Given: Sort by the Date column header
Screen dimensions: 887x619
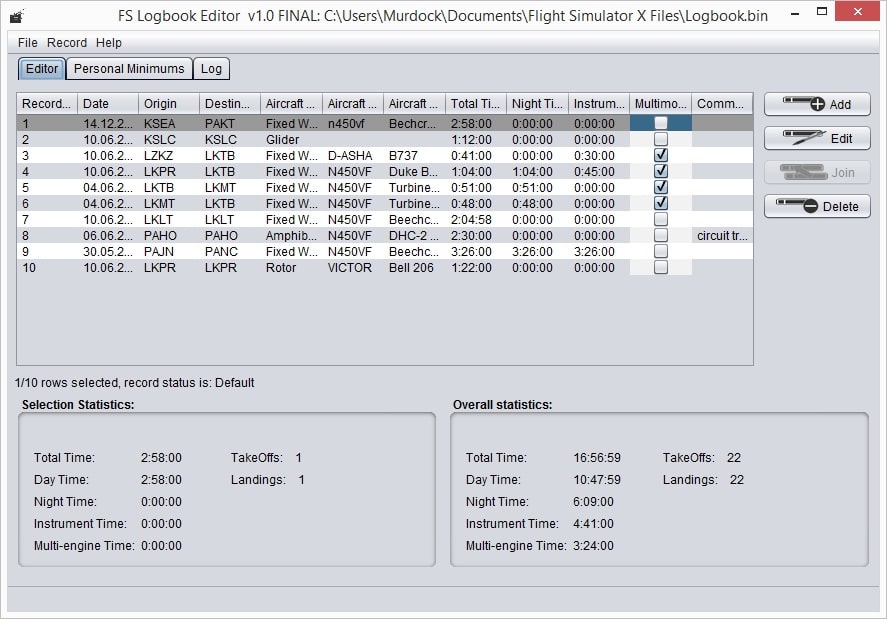Looking at the screenshot, I should 107,104.
